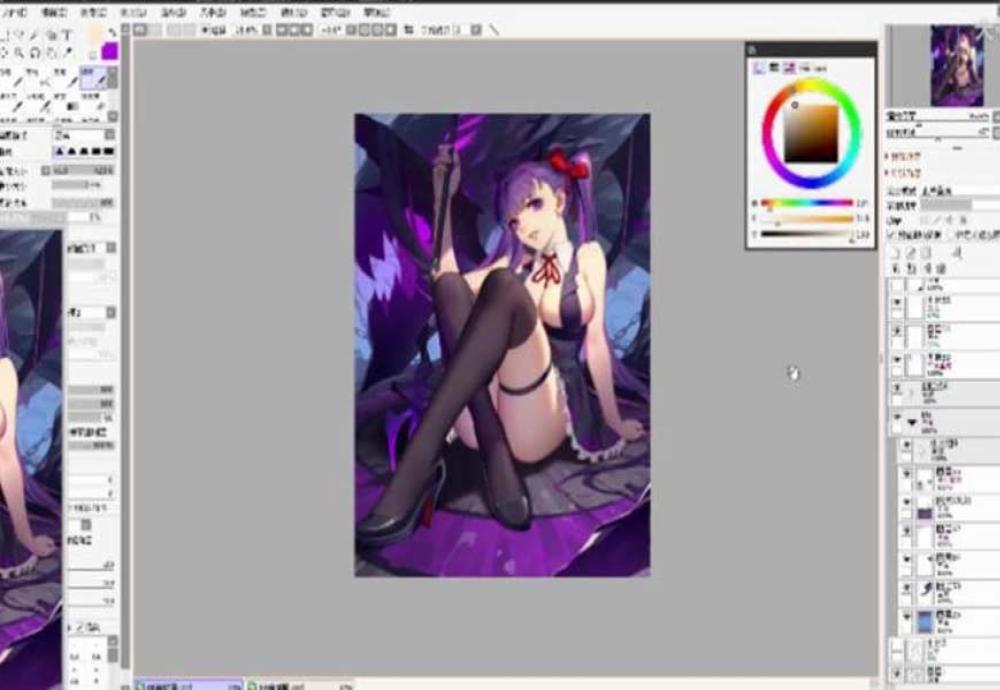Select the Text tool in the toolbox

(x=67, y=37)
